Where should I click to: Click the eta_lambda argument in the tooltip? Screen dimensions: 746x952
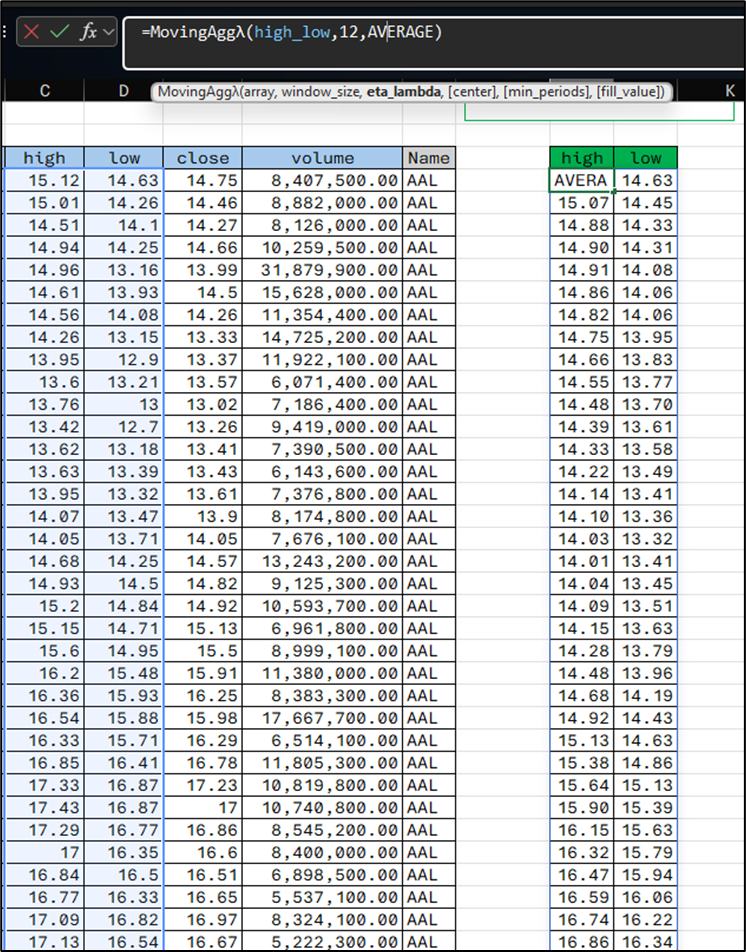(x=404, y=92)
